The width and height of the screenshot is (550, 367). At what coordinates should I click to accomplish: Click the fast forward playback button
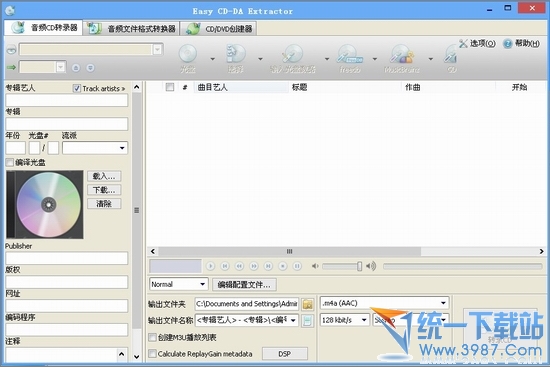tap(254, 266)
